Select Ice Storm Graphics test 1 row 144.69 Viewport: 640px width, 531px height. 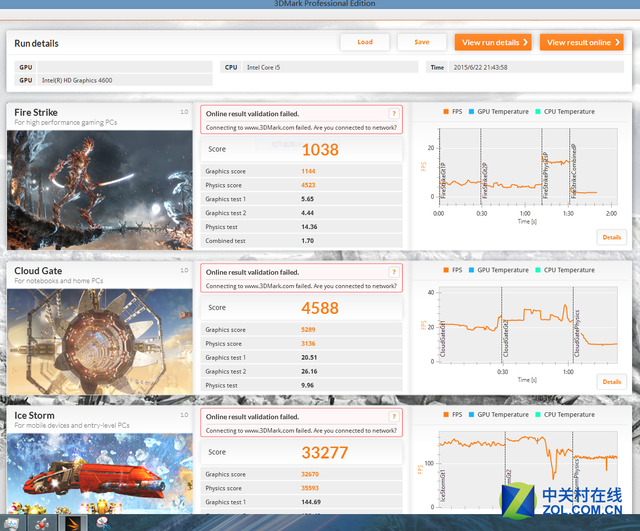[301, 502]
